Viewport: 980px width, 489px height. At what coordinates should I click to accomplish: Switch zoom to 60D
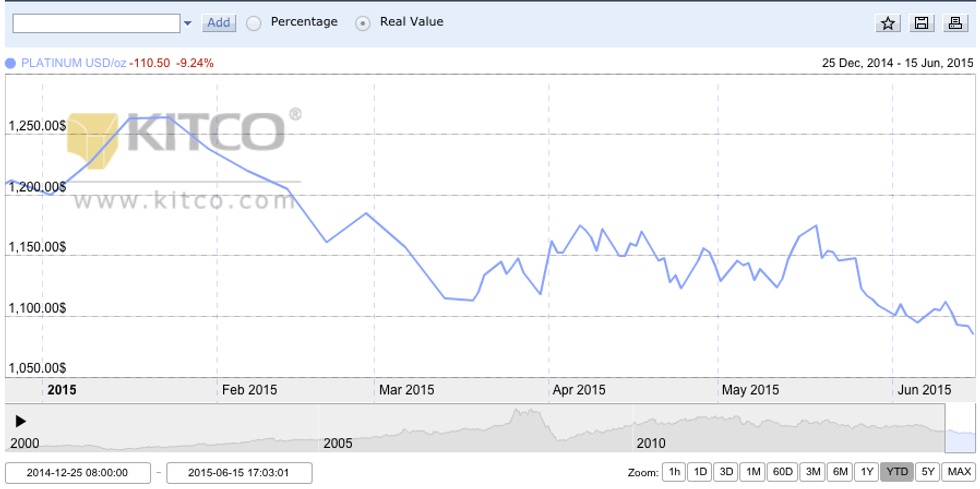782,472
